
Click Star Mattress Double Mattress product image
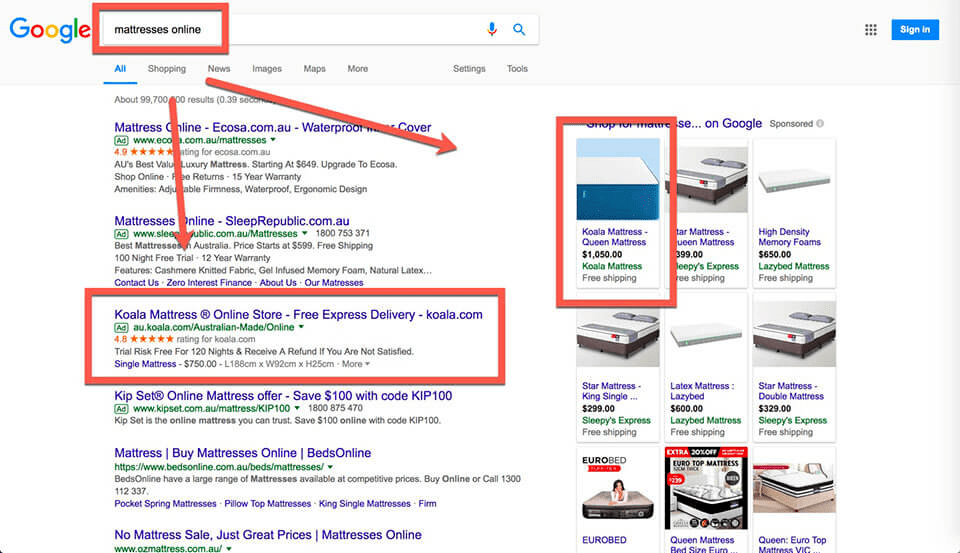pos(794,334)
